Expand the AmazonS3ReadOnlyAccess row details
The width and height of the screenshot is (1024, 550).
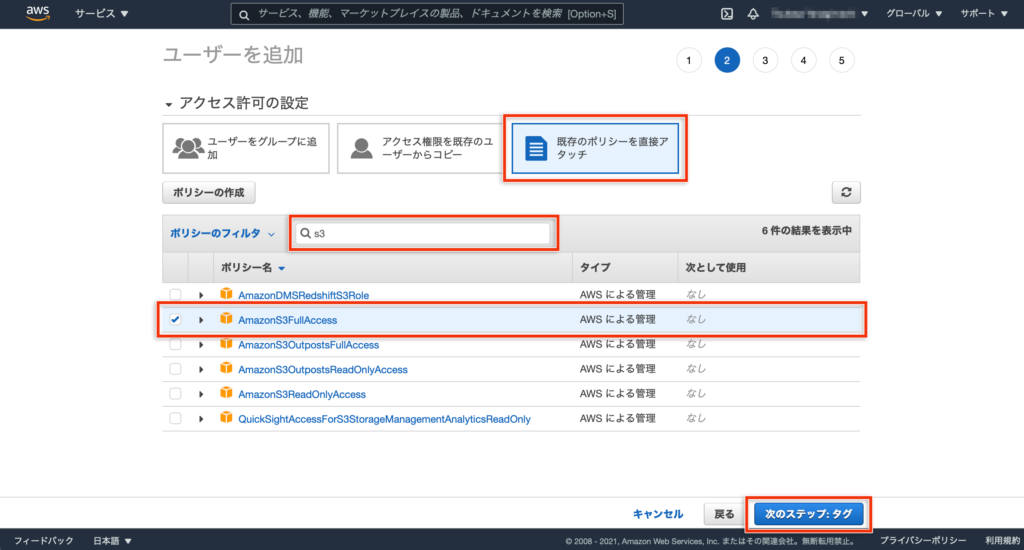click(201, 395)
